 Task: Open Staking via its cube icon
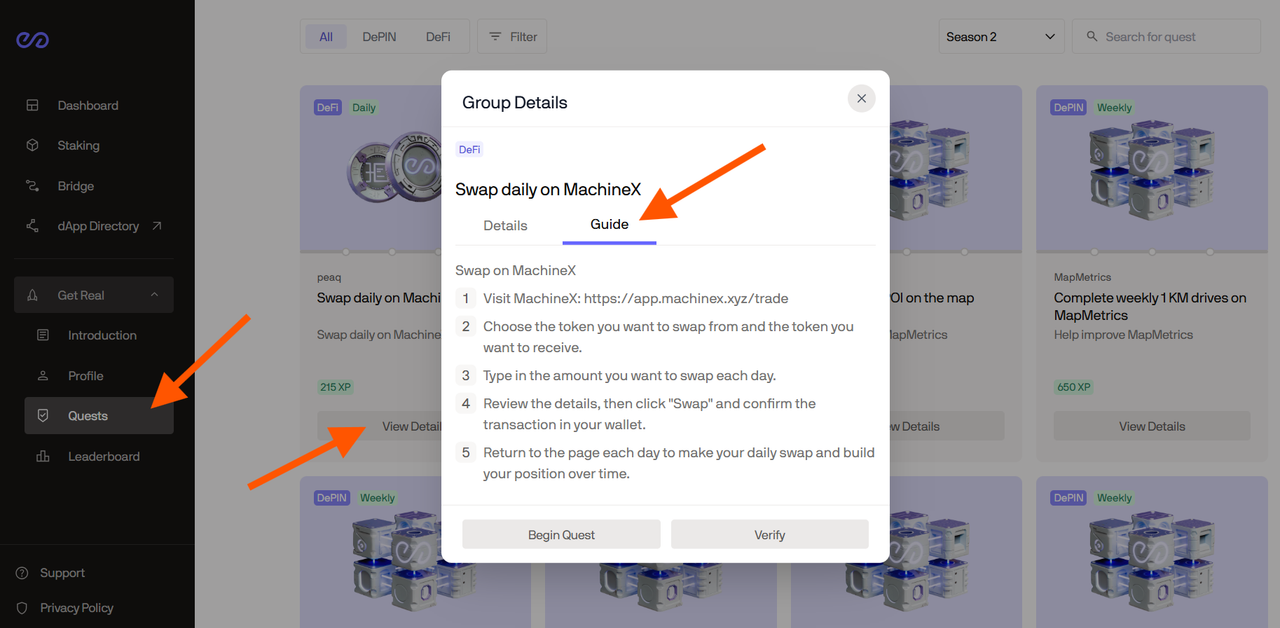pyautogui.click(x=33, y=145)
